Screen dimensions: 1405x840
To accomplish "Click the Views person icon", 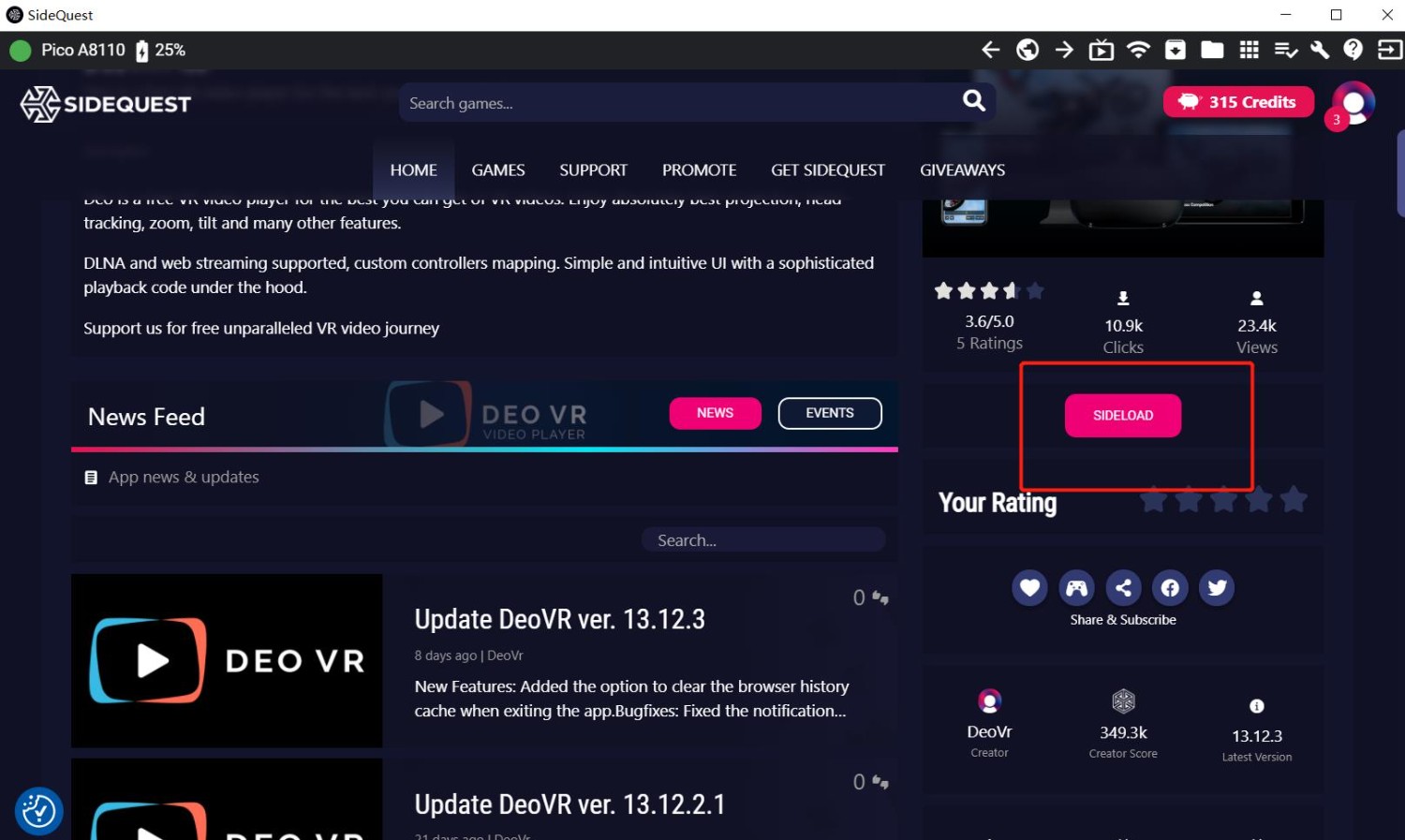I will [1257, 299].
